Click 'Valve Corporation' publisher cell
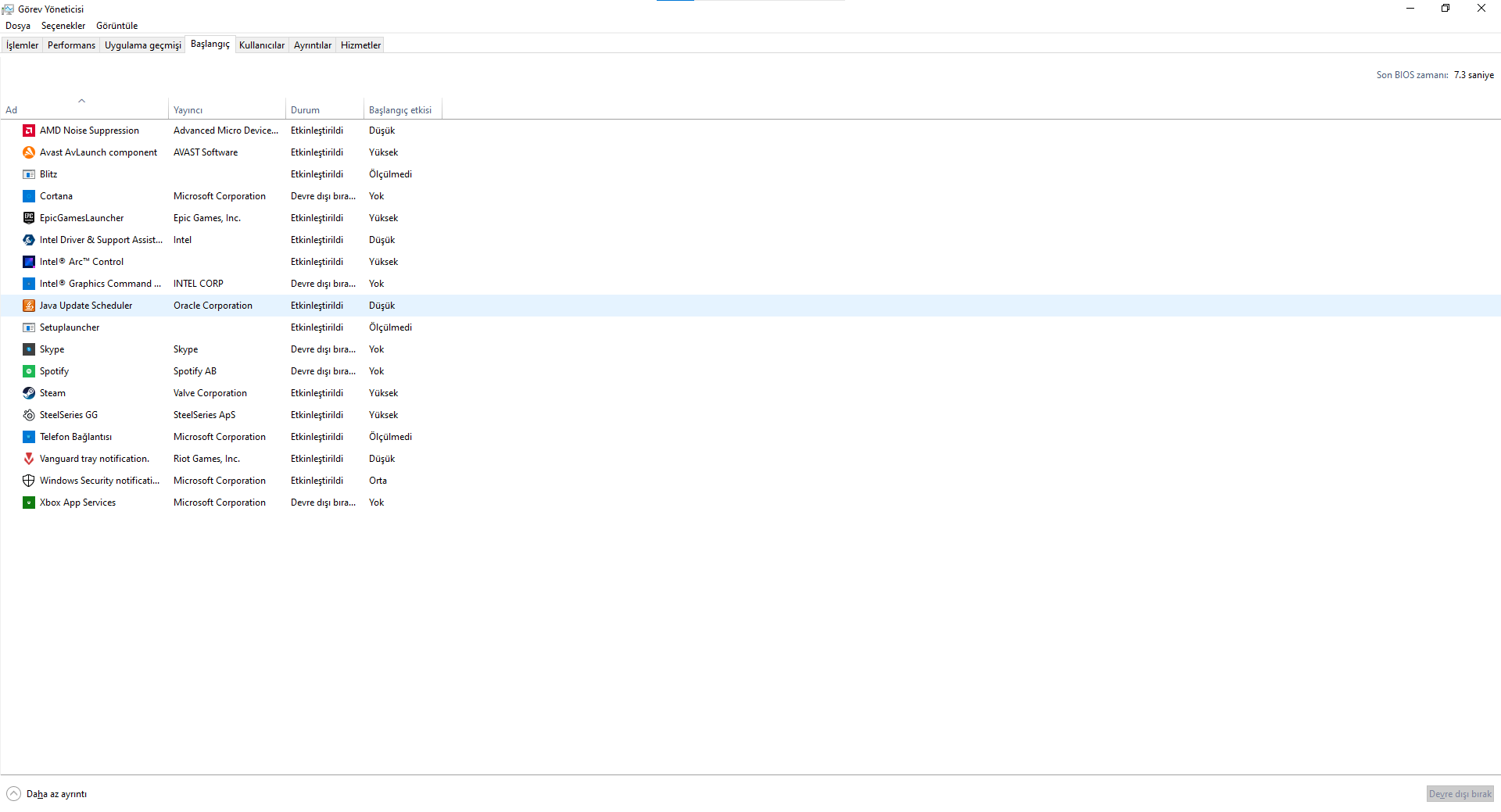Screen dimensions: 1501x812 (x=210, y=393)
